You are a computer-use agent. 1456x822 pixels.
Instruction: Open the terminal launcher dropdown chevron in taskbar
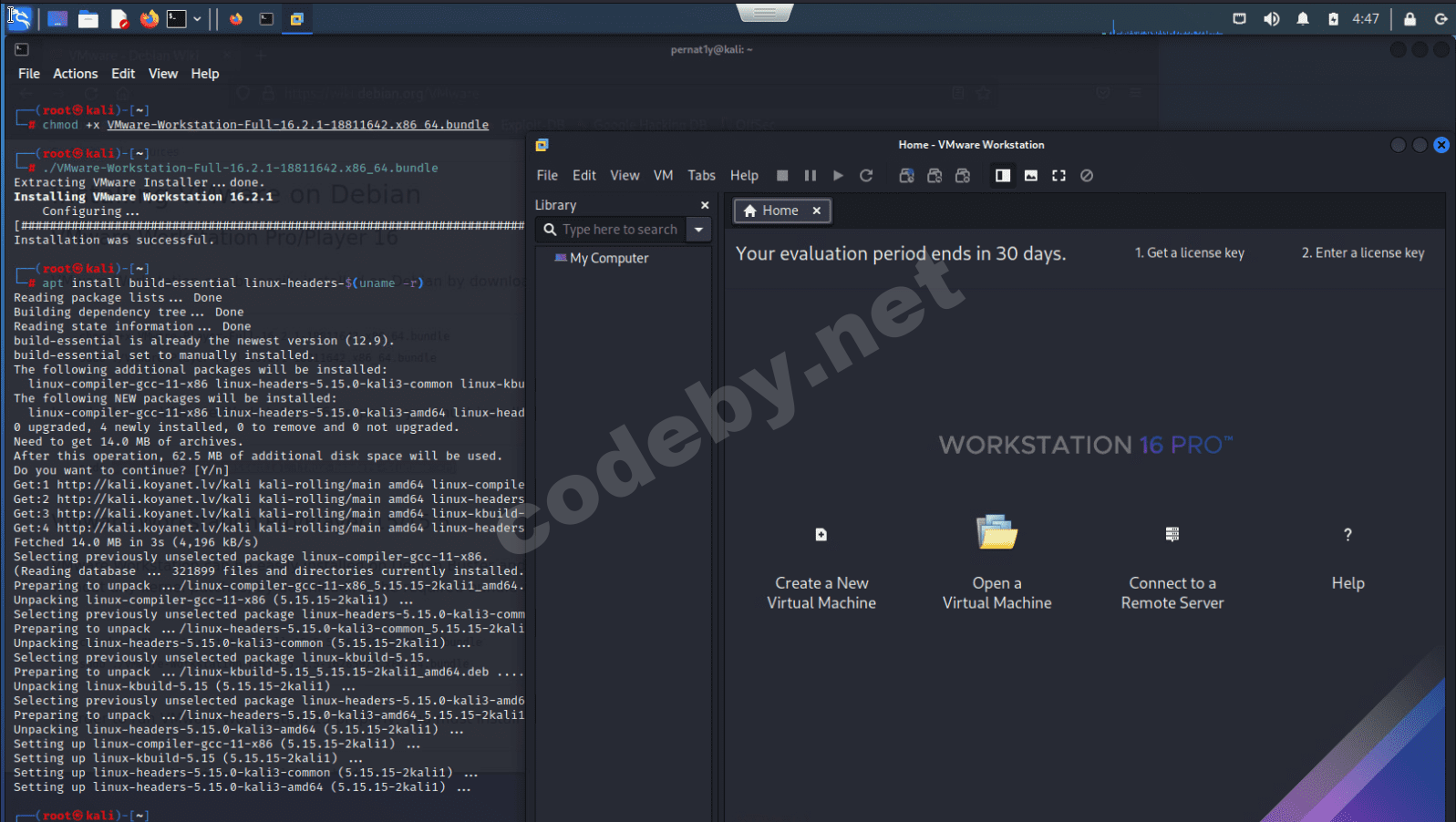(197, 18)
